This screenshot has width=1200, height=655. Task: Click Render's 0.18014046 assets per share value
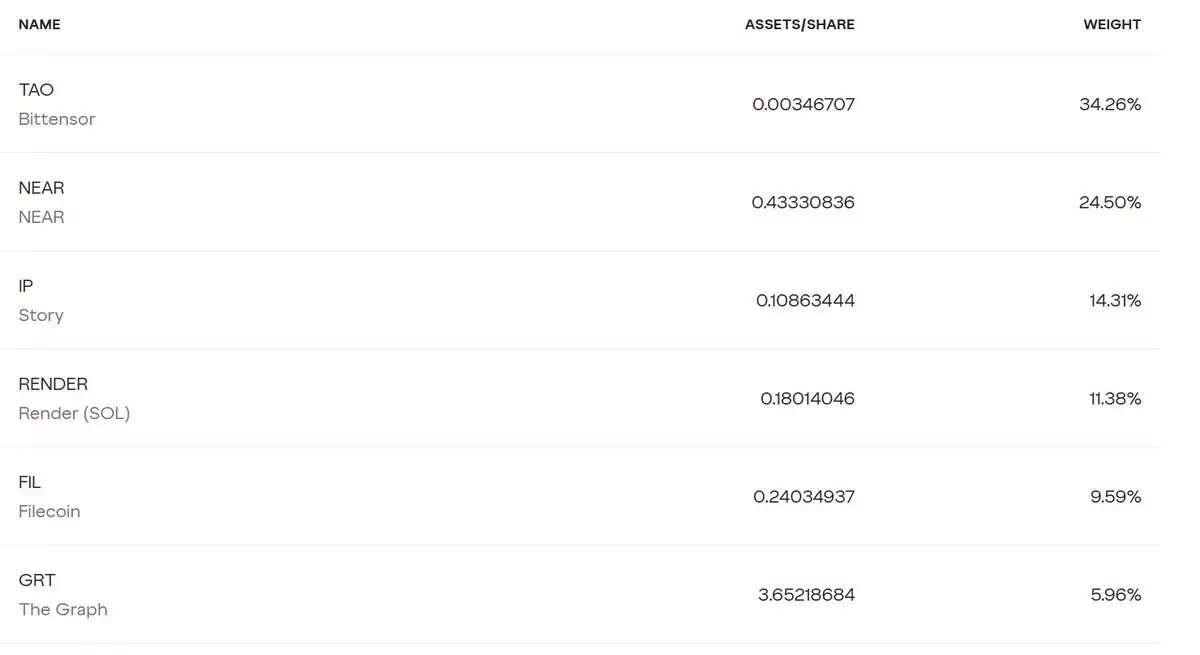(x=807, y=399)
